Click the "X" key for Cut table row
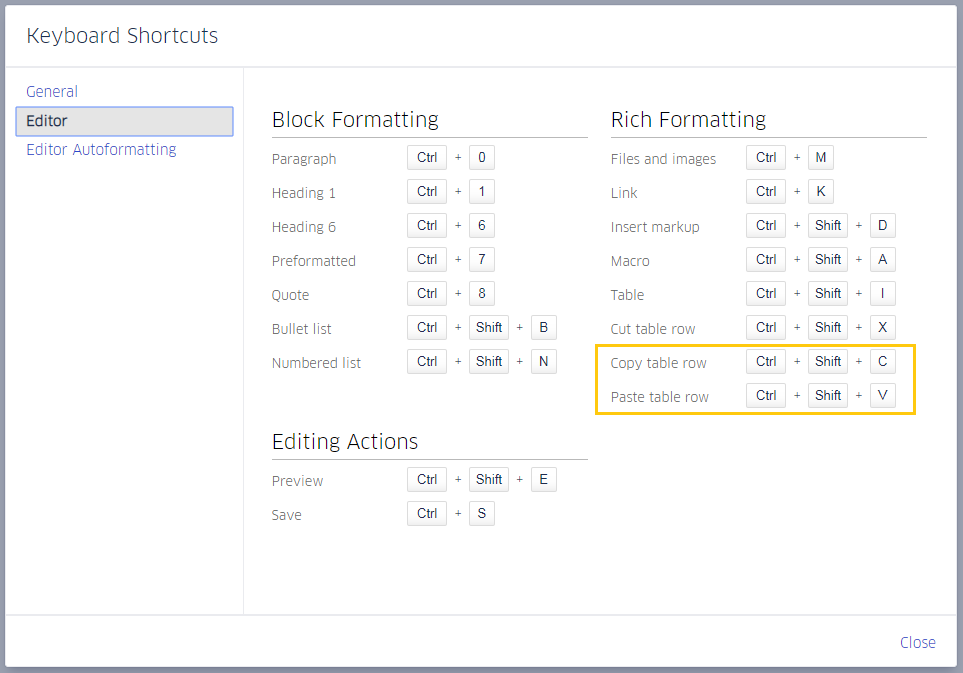 pyautogui.click(x=882, y=327)
